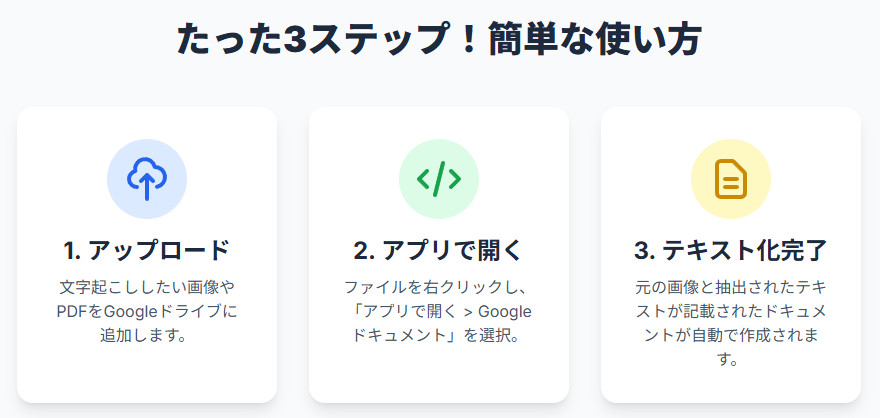
Task: Click "簡単な使い方" in the main heading
Action: 596,41
